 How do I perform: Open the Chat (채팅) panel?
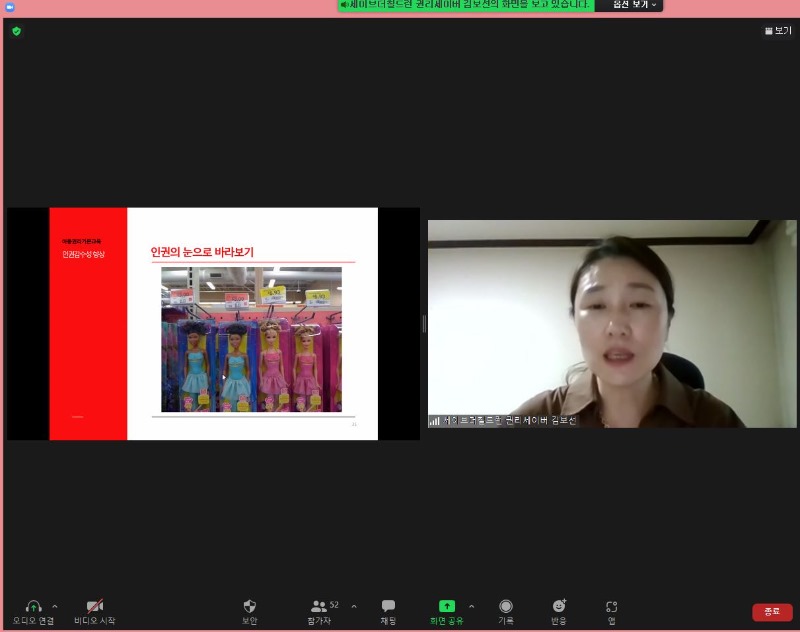point(388,607)
